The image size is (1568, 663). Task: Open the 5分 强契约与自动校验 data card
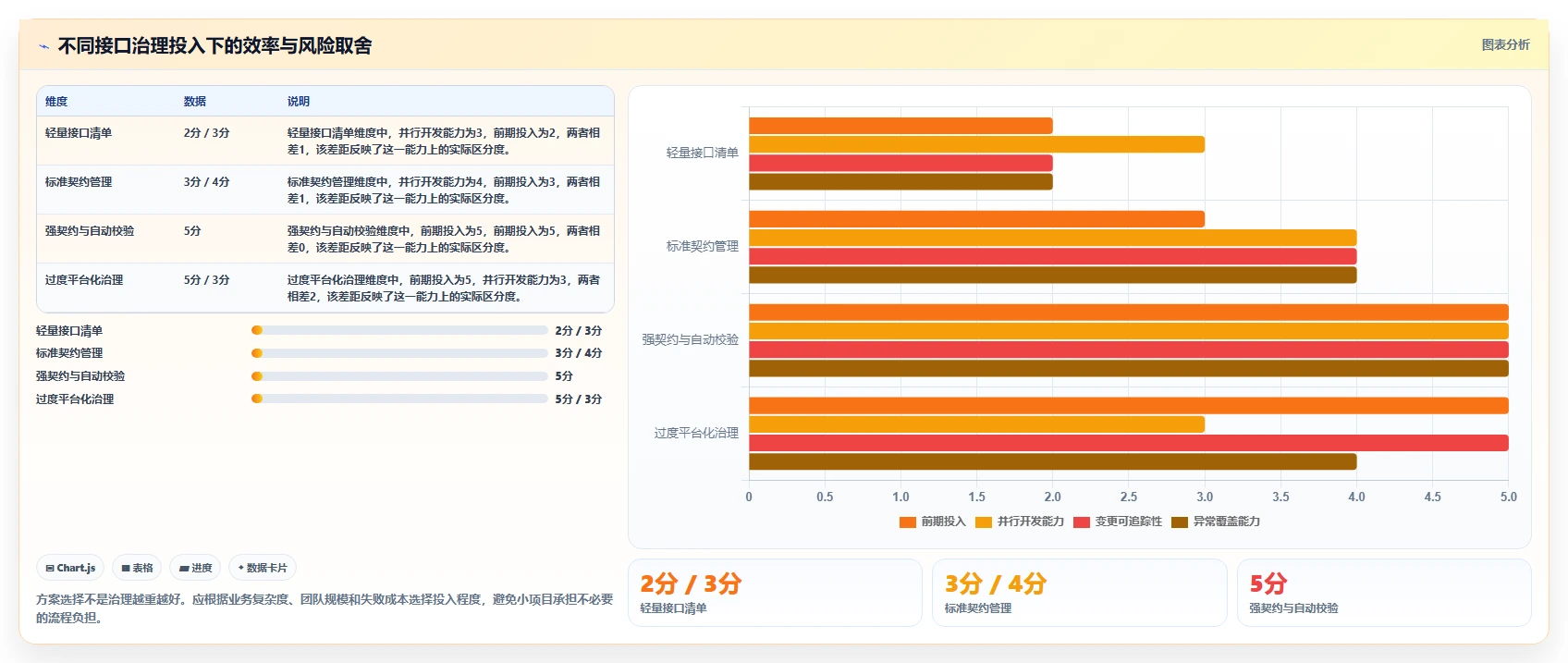pos(1384,593)
